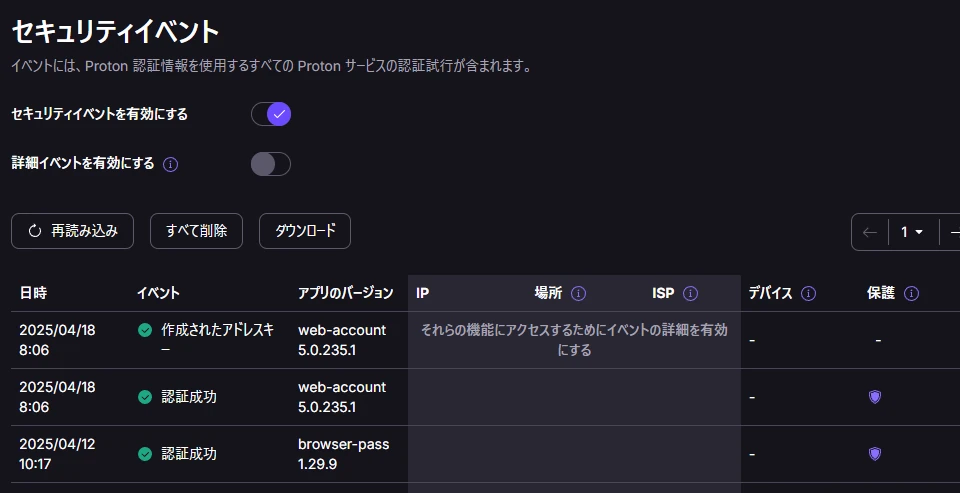Image resolution: width=960 pixels, height=493 pixels.
Task: Click the shield icon in 8:06 認証成功 row
Action: pyautogui.click(x=875, y=397)
